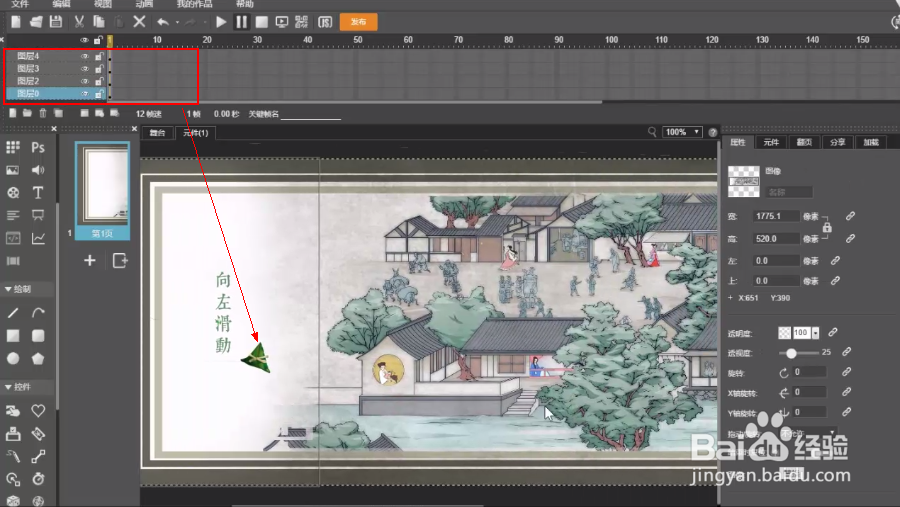Toggle all layers visibility in timeline header
900x507 pixels.
84,40
